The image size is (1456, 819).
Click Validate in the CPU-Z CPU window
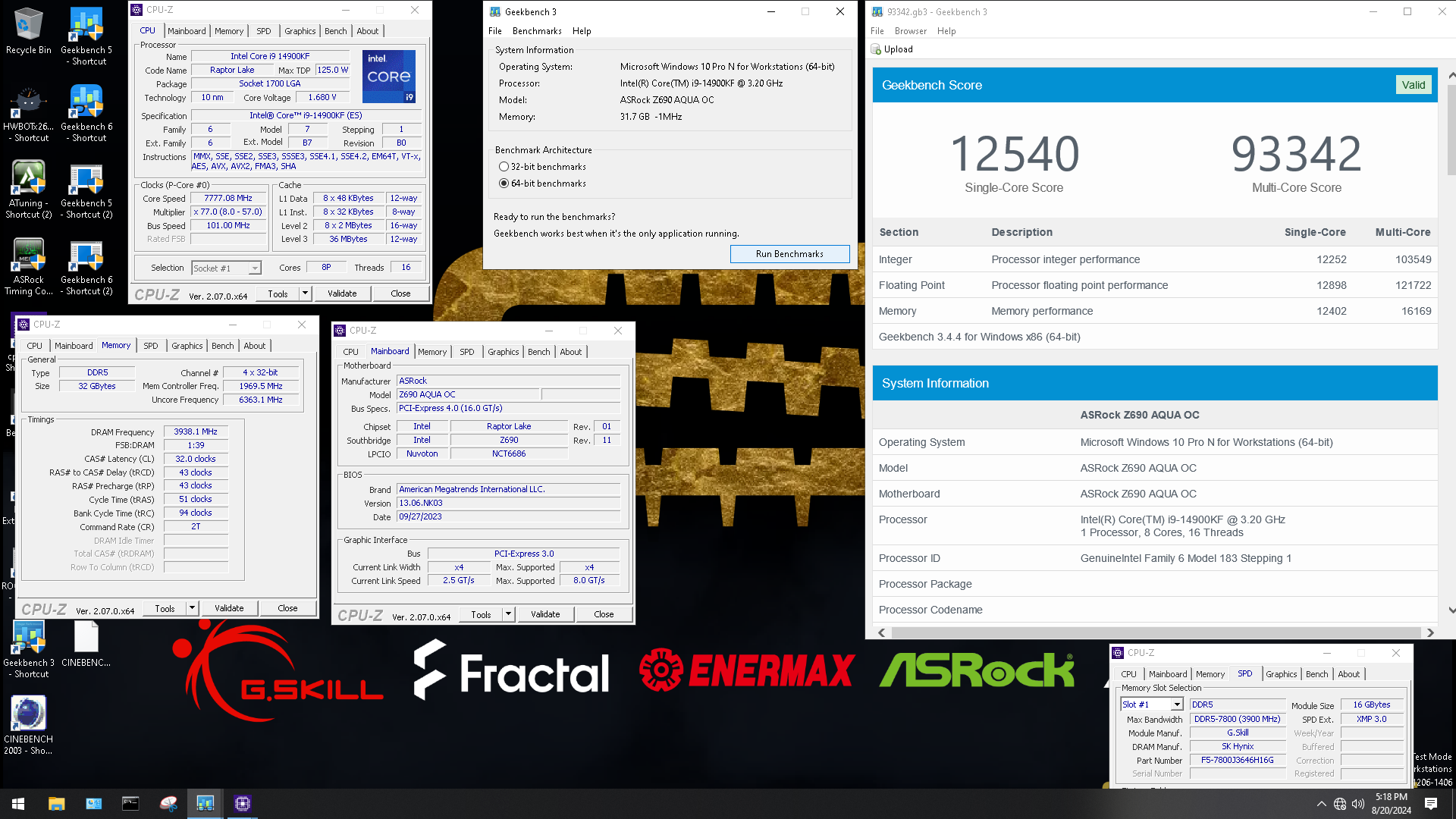[x=342, y=293]
